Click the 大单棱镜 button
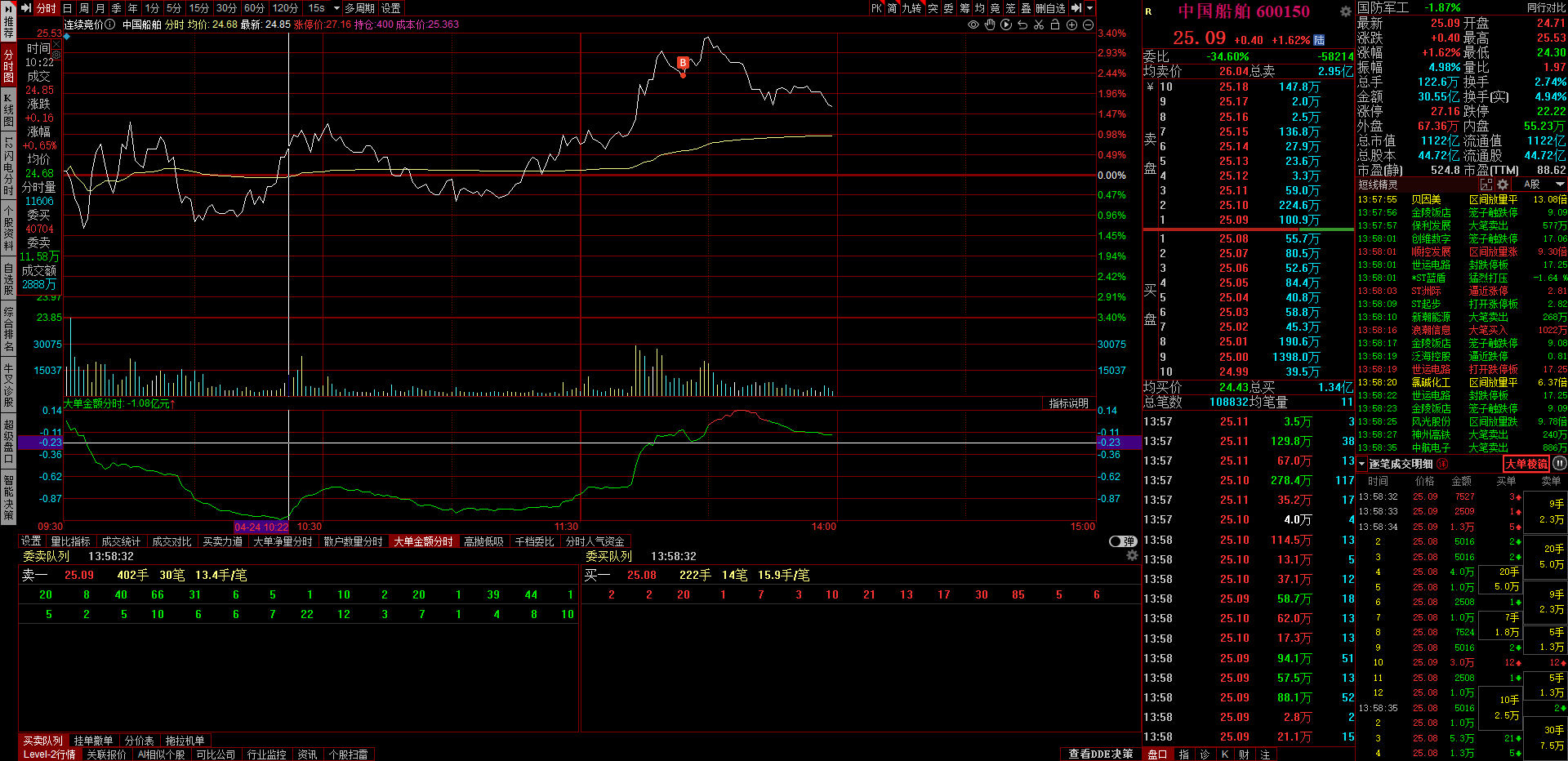The height and width of the screenshot is (761, 1568). [1526, 464]
